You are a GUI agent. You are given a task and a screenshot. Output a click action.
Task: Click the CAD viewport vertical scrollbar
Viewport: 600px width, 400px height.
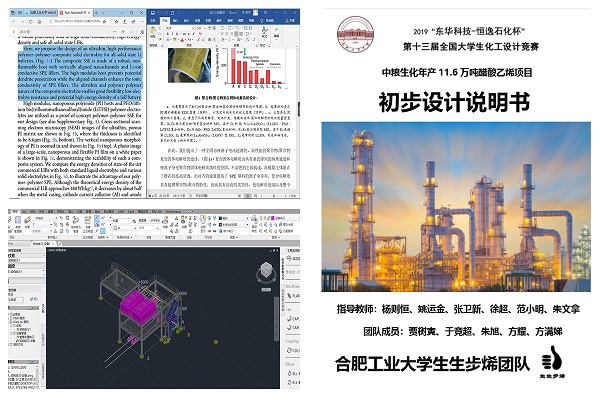[x=277, y=318]
